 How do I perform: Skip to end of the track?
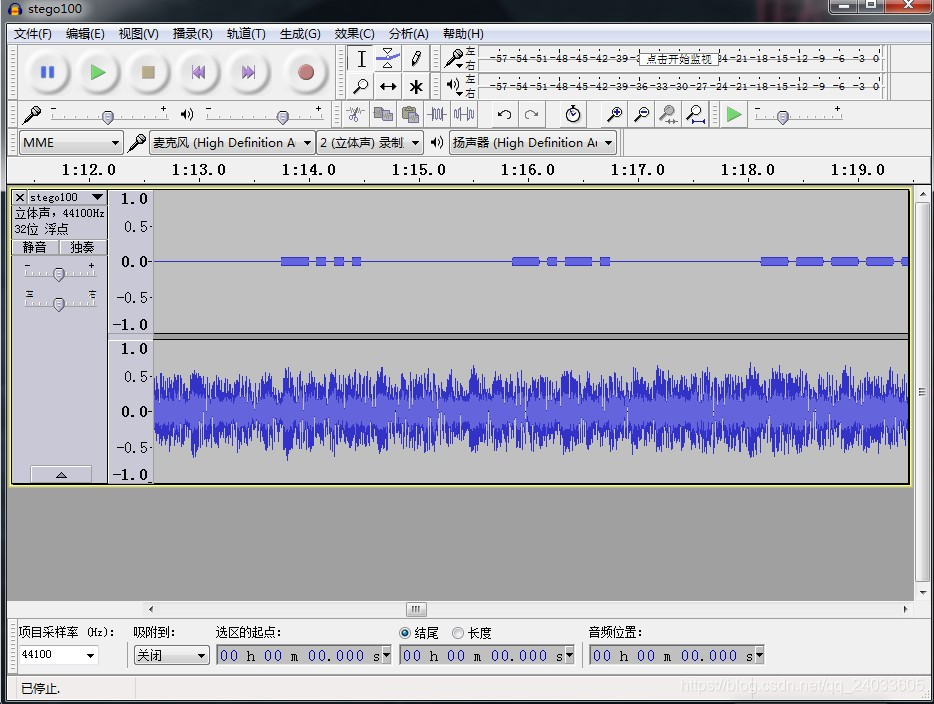(248, 73)
